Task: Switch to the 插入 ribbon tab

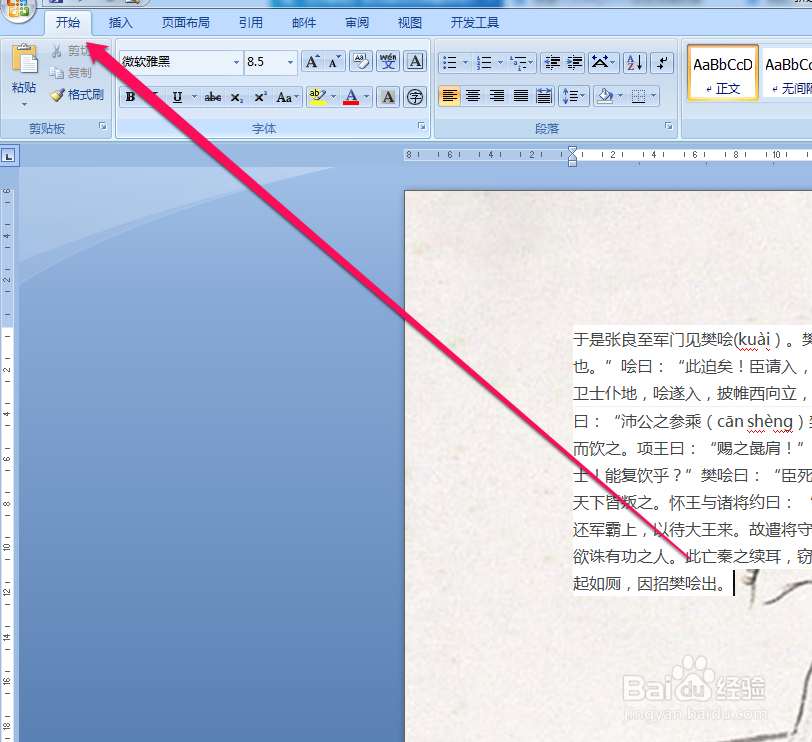Action: pos(120,22)
